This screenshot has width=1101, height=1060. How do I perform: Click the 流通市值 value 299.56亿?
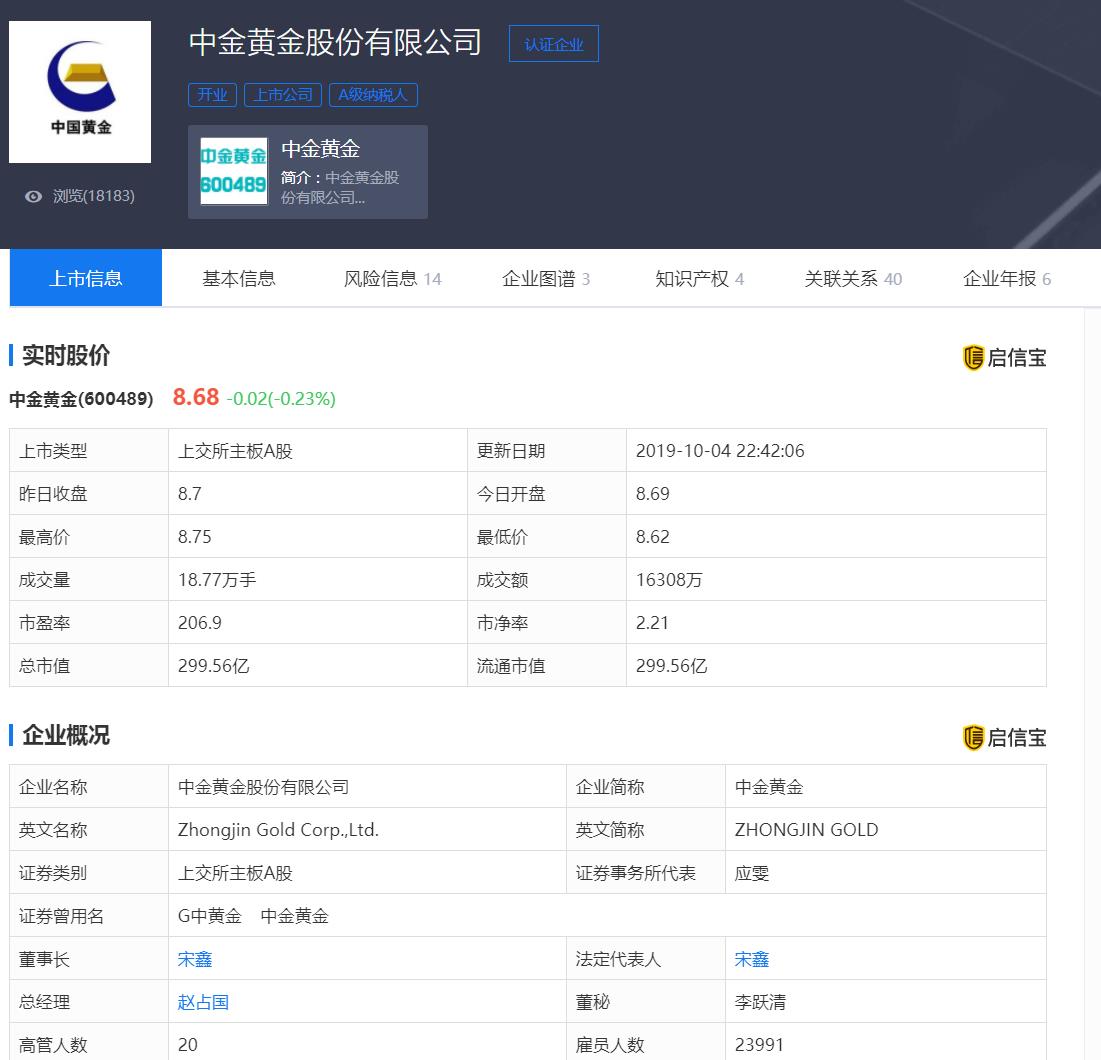coord(671,665)
